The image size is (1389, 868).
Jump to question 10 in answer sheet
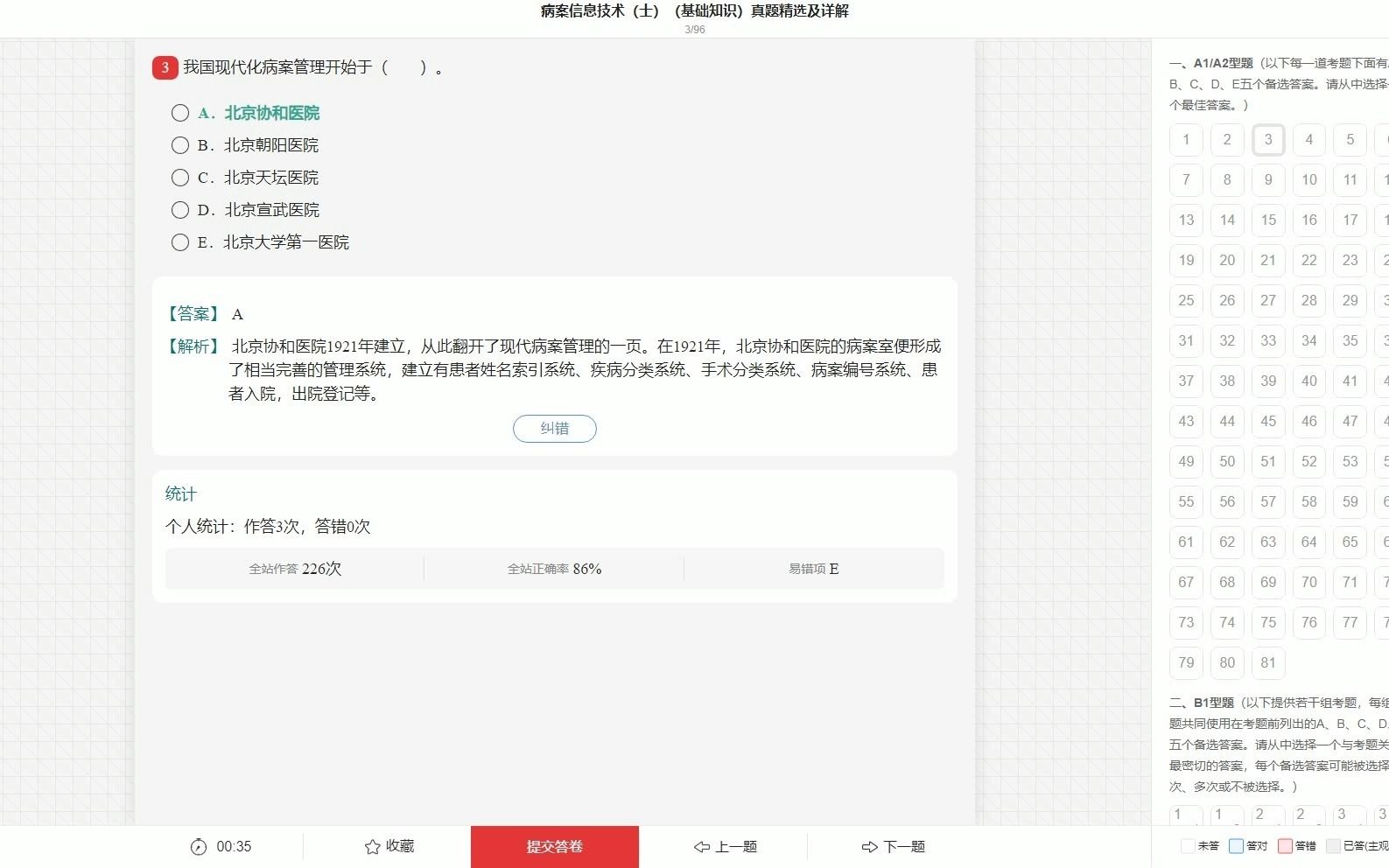click(x=1309, y=180)
